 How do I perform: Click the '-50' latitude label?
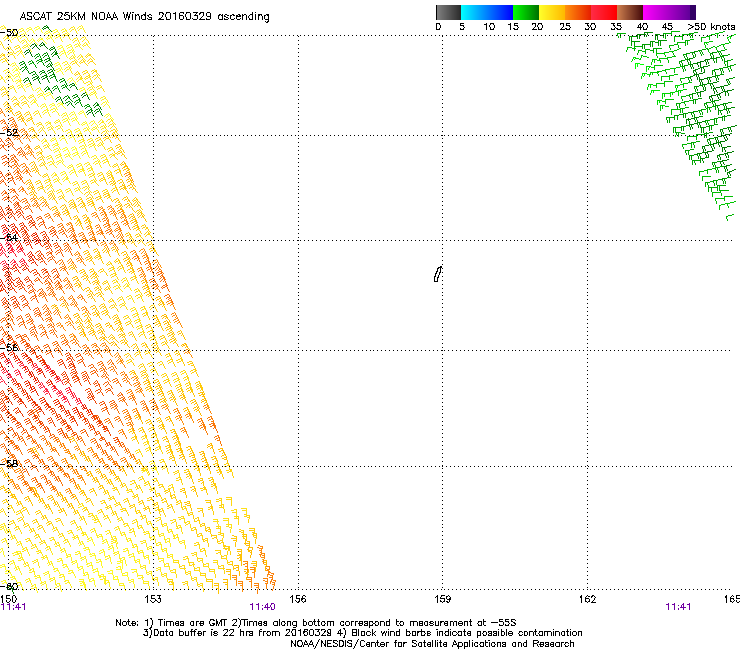pyautogui.click(x=9, y=33)
